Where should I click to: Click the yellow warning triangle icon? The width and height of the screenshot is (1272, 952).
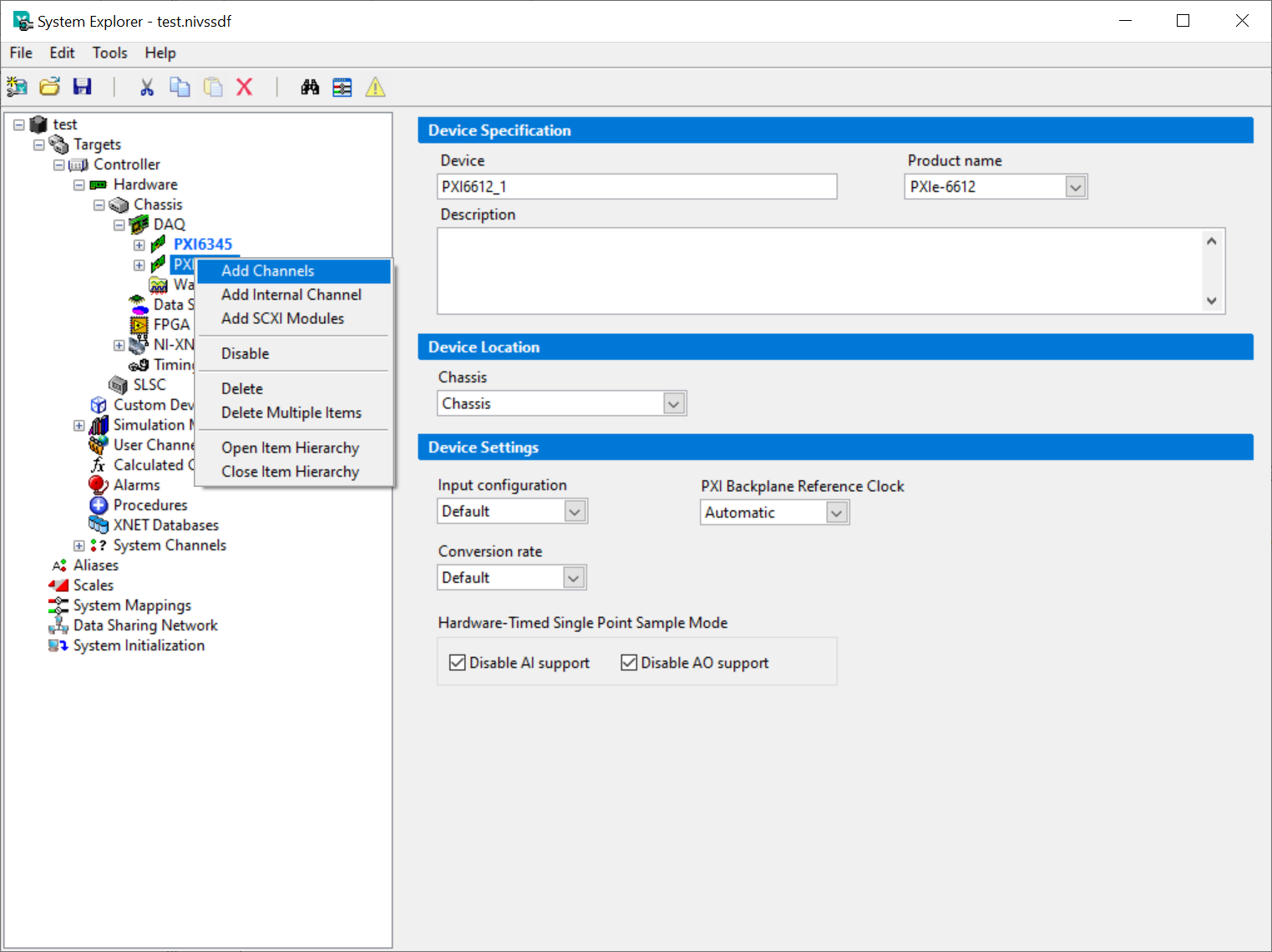(375, 87)
